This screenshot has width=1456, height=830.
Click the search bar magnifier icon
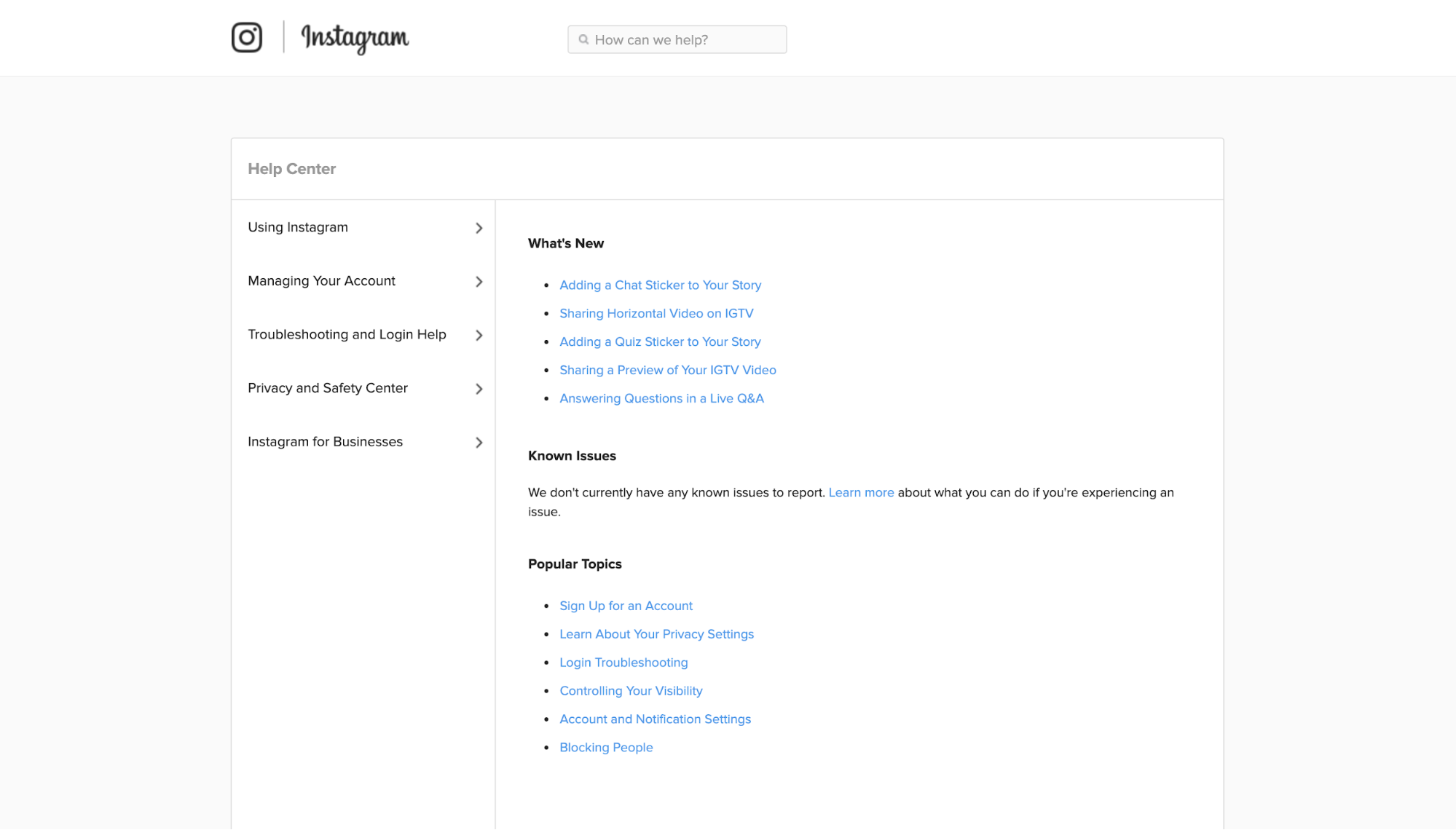584,40
